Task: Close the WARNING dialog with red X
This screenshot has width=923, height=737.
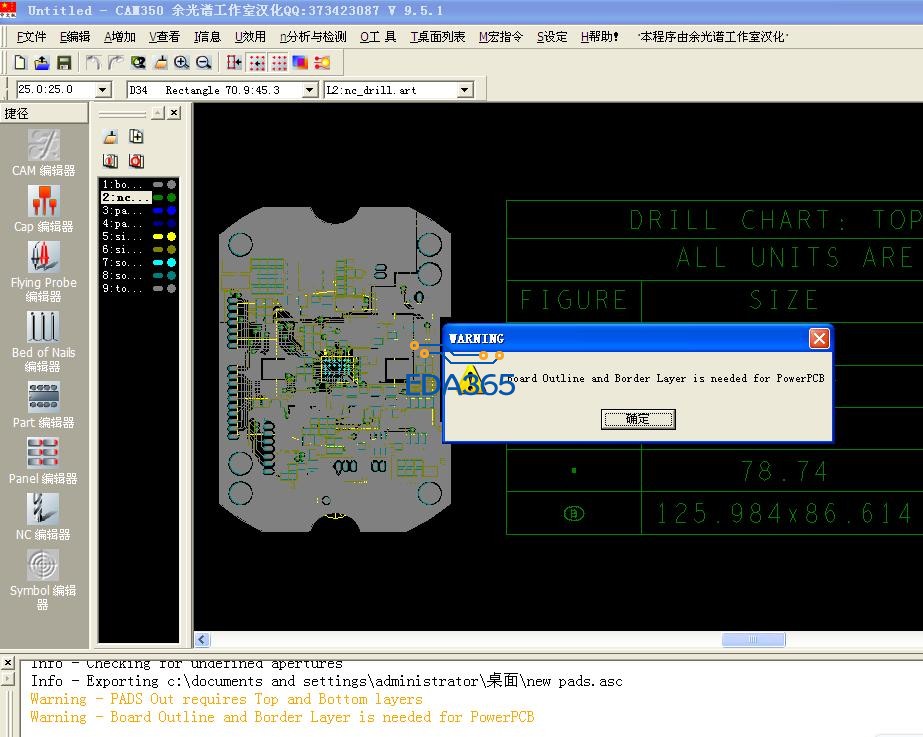Action: (x=819, y=338)
